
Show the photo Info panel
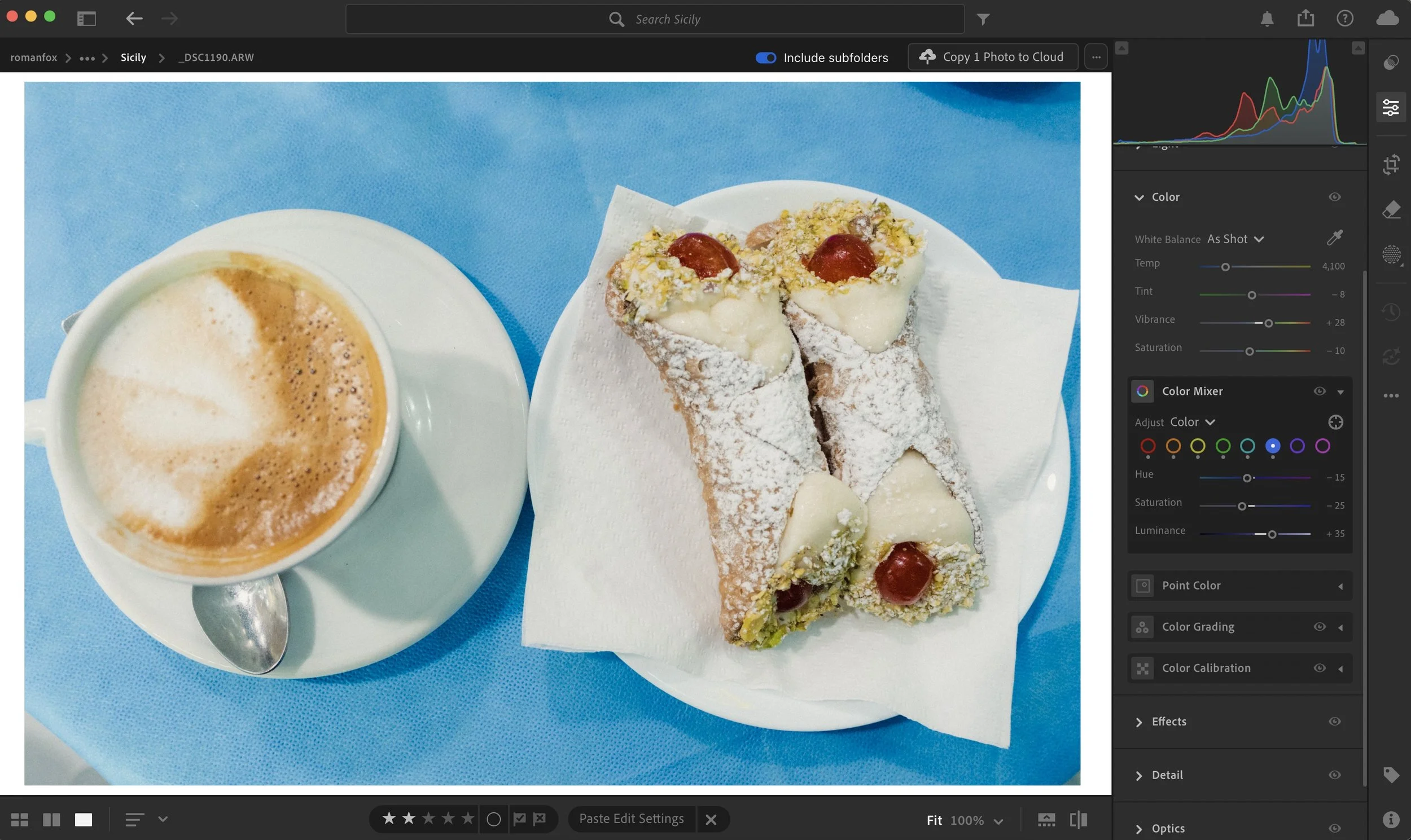click(x=1391, y=819)
